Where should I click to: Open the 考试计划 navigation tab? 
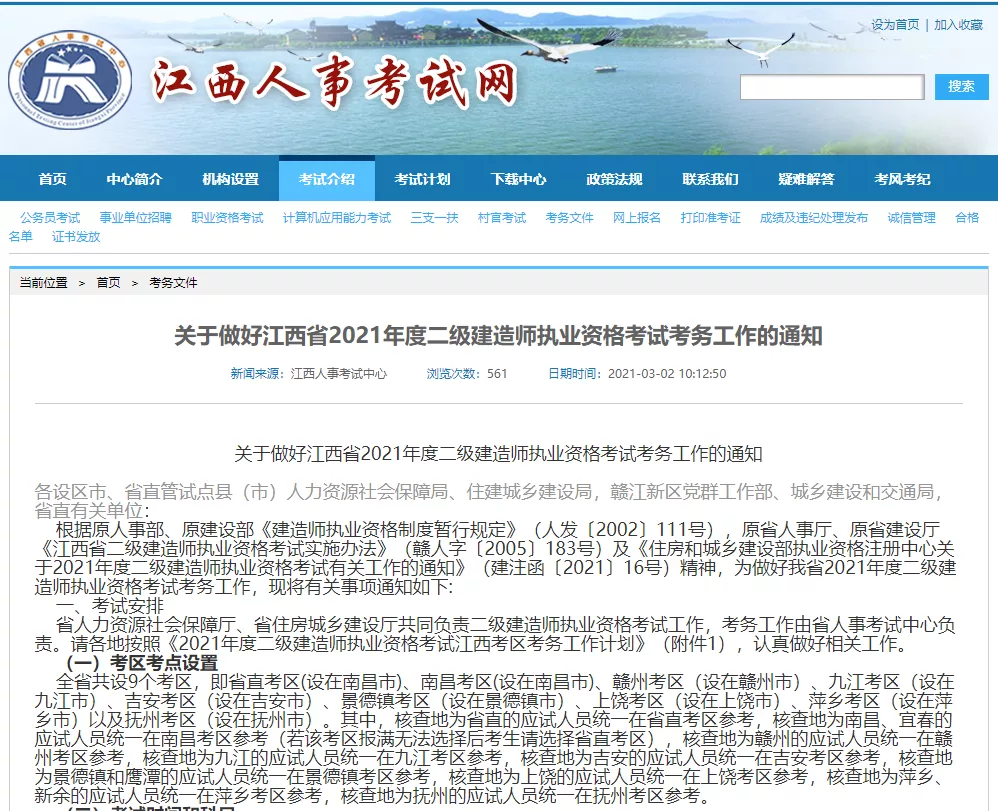[x=423, y=179]
